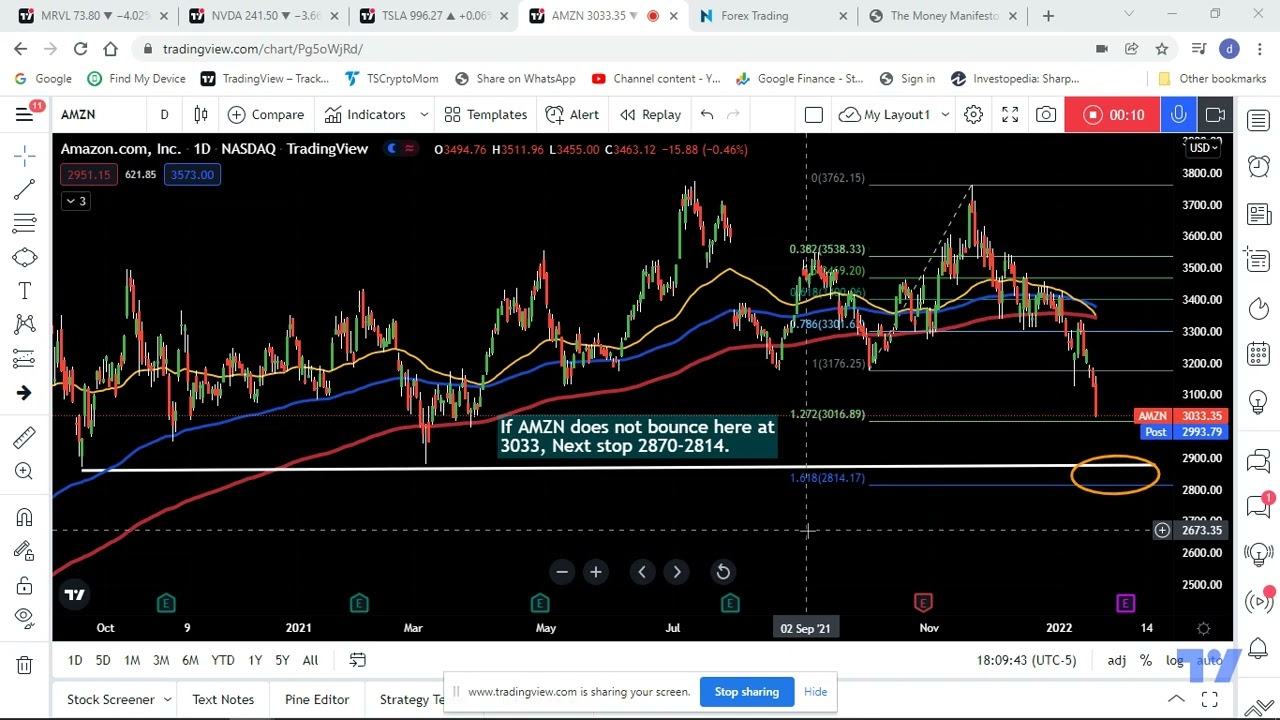The height and width of the screenshot is (720, 1280).
Task: Remove drawings with the trash icon
Action: (x=25, y=665)
